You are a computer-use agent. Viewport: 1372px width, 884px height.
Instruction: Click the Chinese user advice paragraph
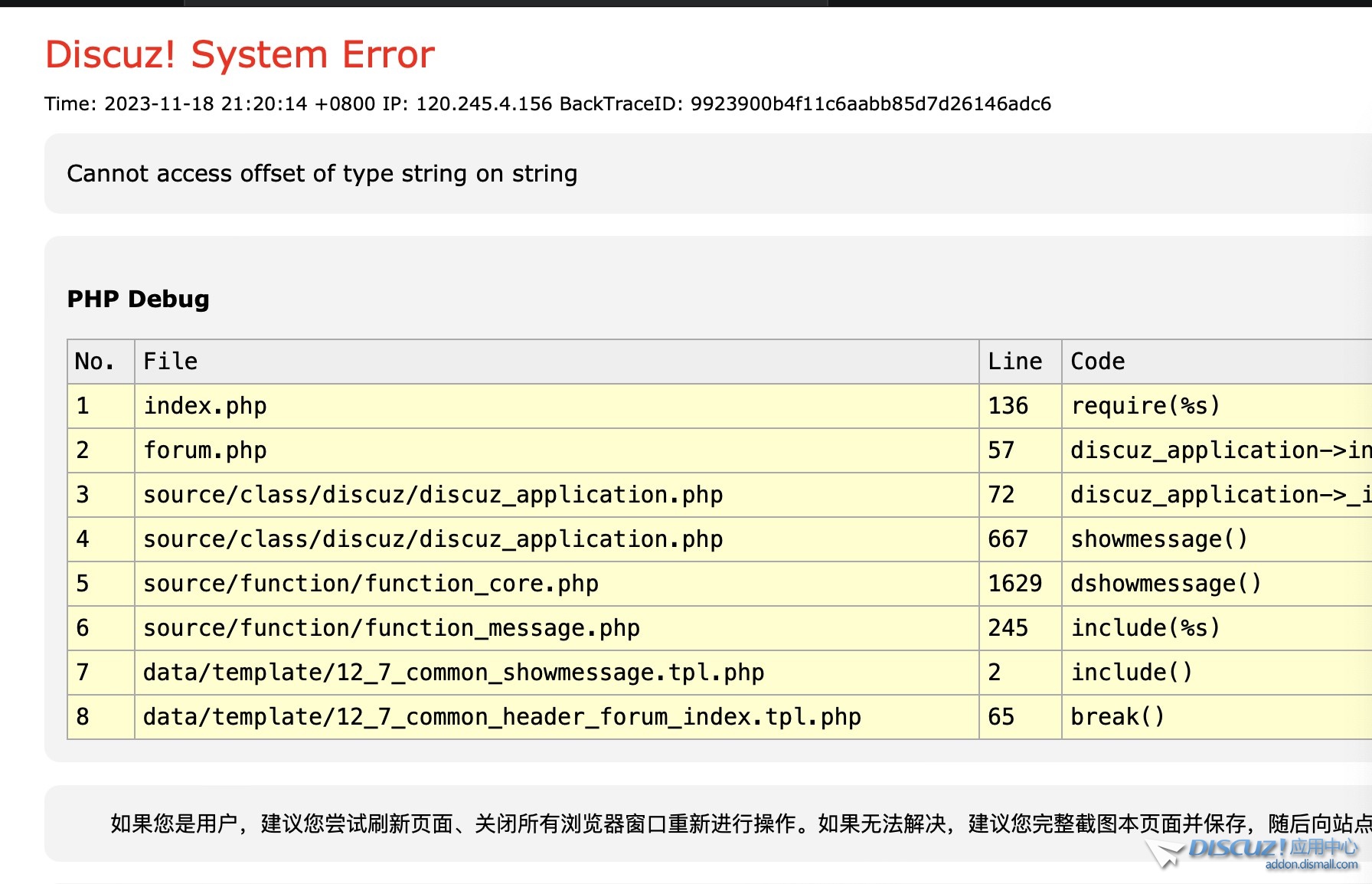click(x=741, y=823)
